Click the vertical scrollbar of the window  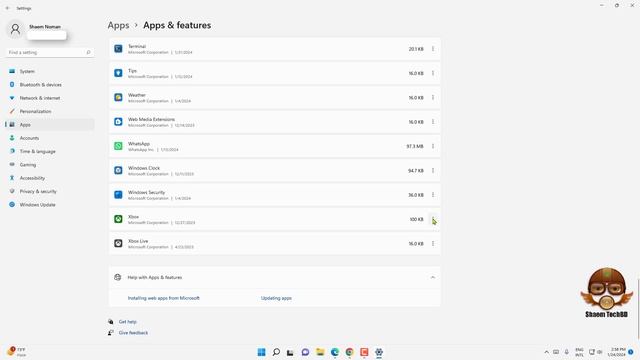point(638,309)
